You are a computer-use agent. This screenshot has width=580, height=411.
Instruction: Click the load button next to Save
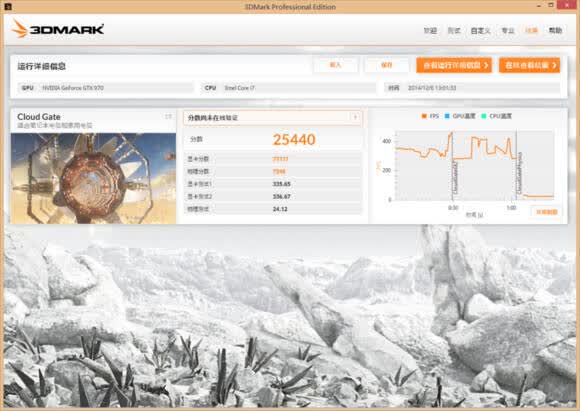tap(335, 65)
